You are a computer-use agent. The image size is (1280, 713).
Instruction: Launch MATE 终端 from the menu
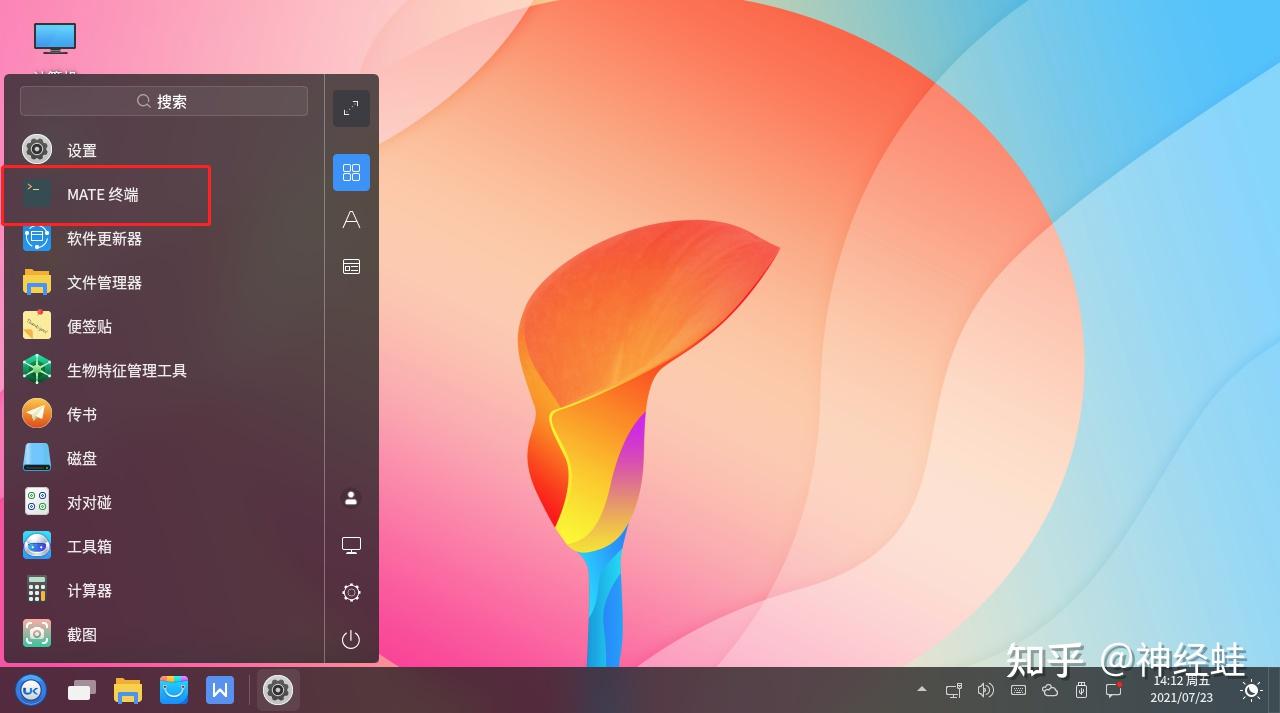pyautogui.click(x=164, y=194)
